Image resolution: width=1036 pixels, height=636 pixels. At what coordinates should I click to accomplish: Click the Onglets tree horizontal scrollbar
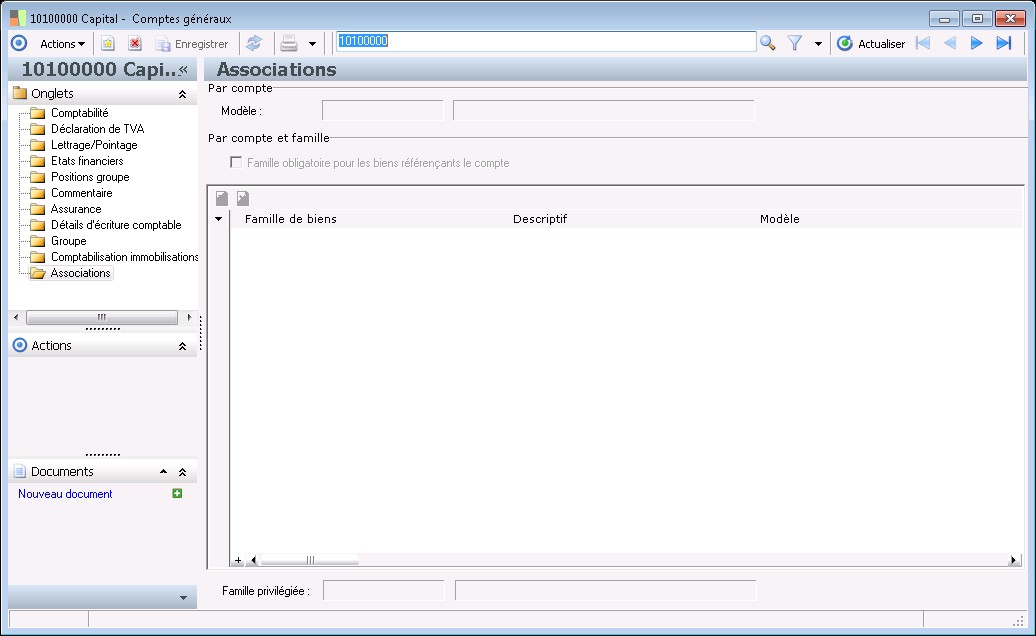(102, 317)
